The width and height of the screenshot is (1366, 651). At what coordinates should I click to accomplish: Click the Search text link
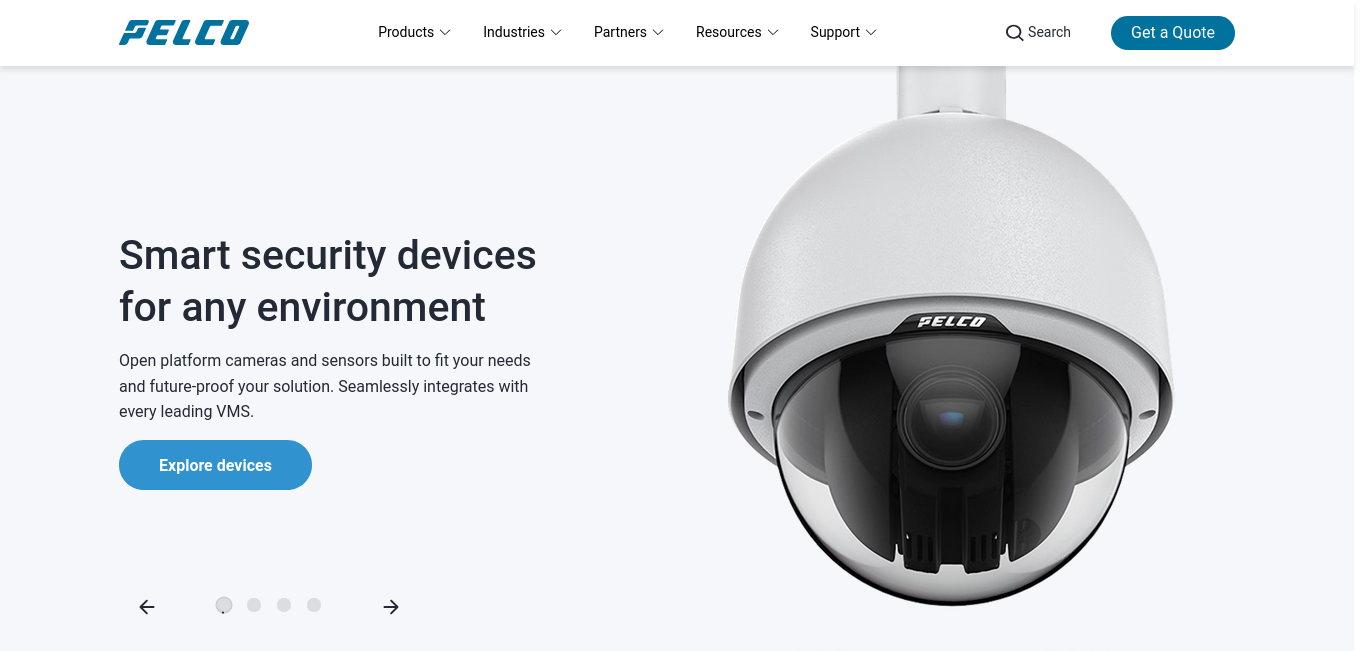(1049, 32)
